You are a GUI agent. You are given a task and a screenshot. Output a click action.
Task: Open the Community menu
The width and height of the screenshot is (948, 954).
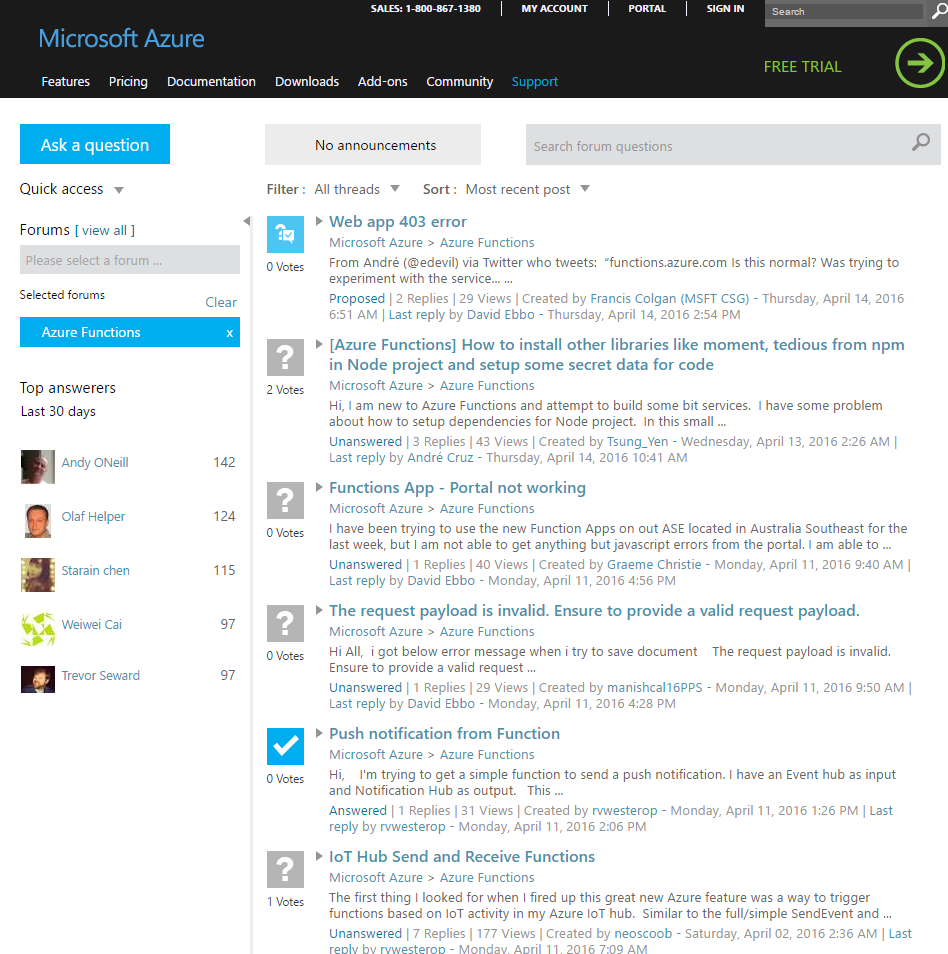tap(459, 82)
